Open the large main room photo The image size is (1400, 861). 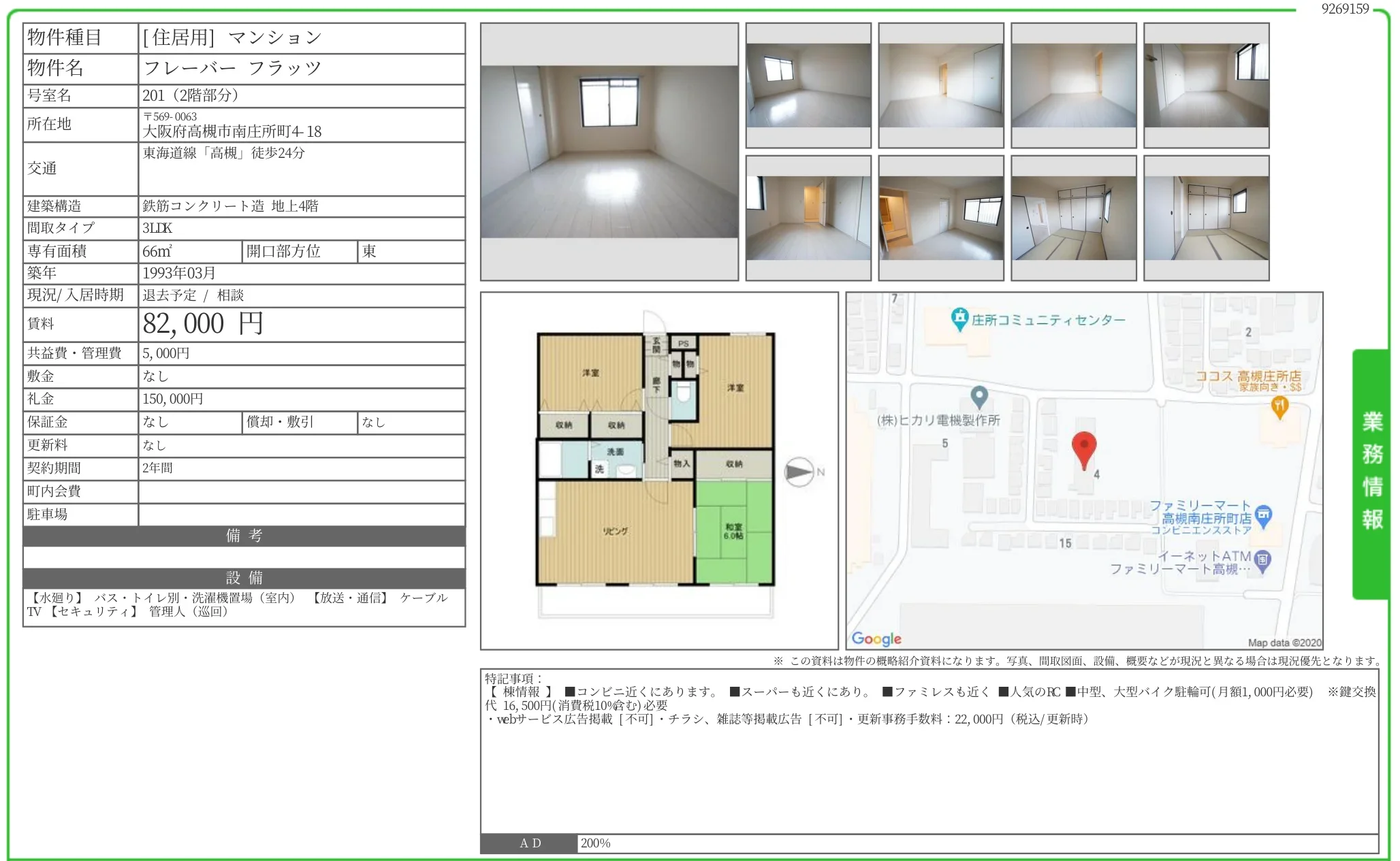(609, 152)
